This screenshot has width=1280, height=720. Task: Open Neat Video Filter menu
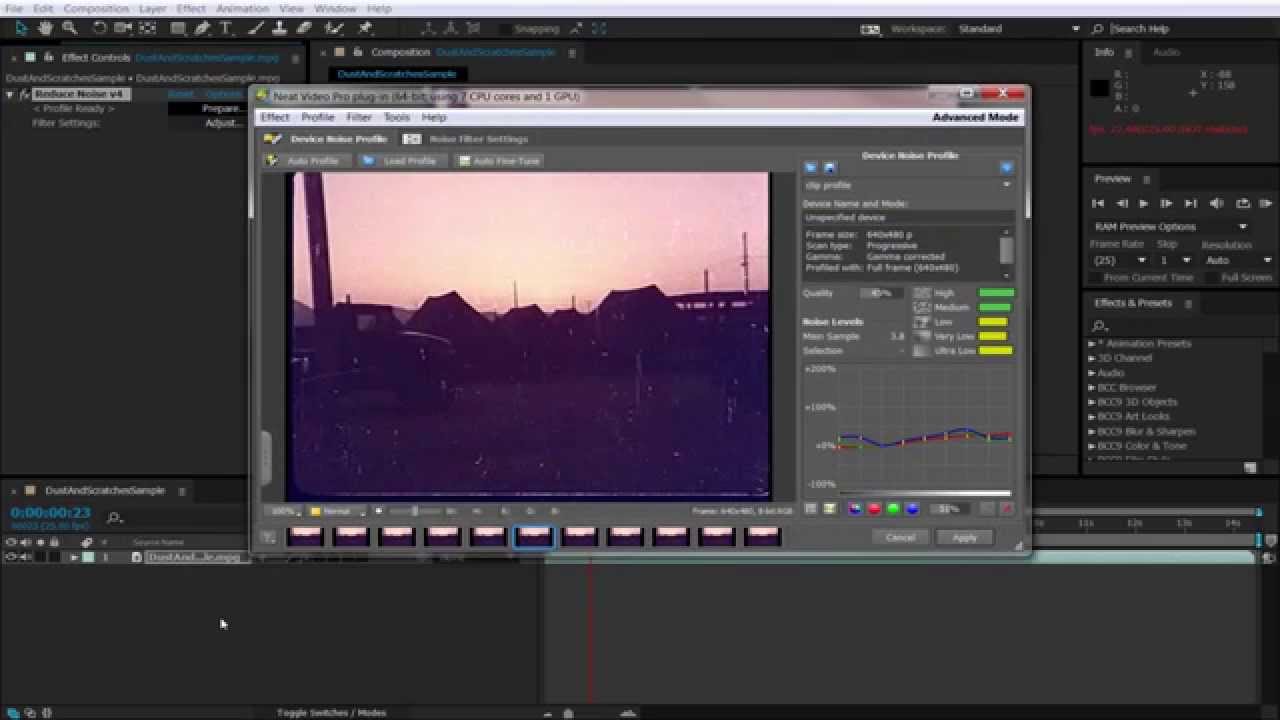click(359, 117)
